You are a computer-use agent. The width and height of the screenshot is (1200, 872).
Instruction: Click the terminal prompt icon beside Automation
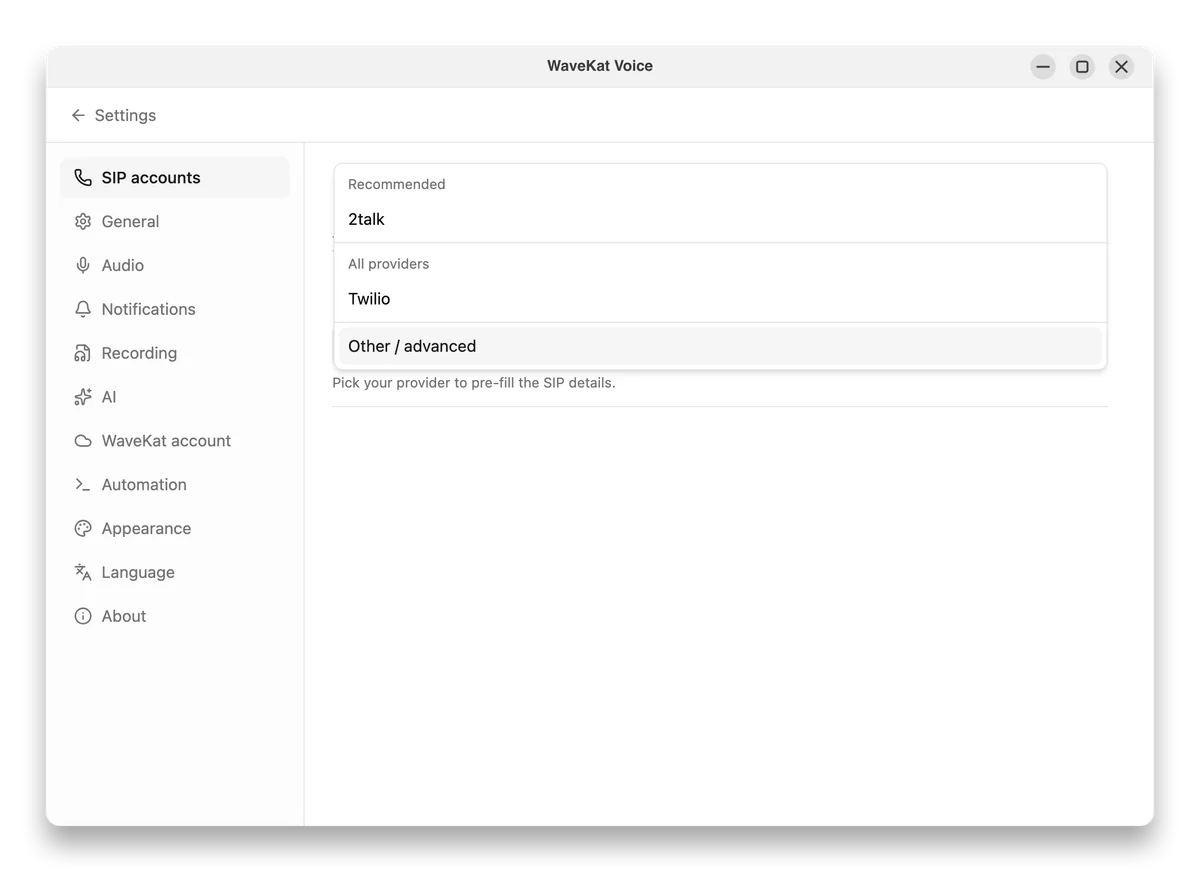point(83,485)
